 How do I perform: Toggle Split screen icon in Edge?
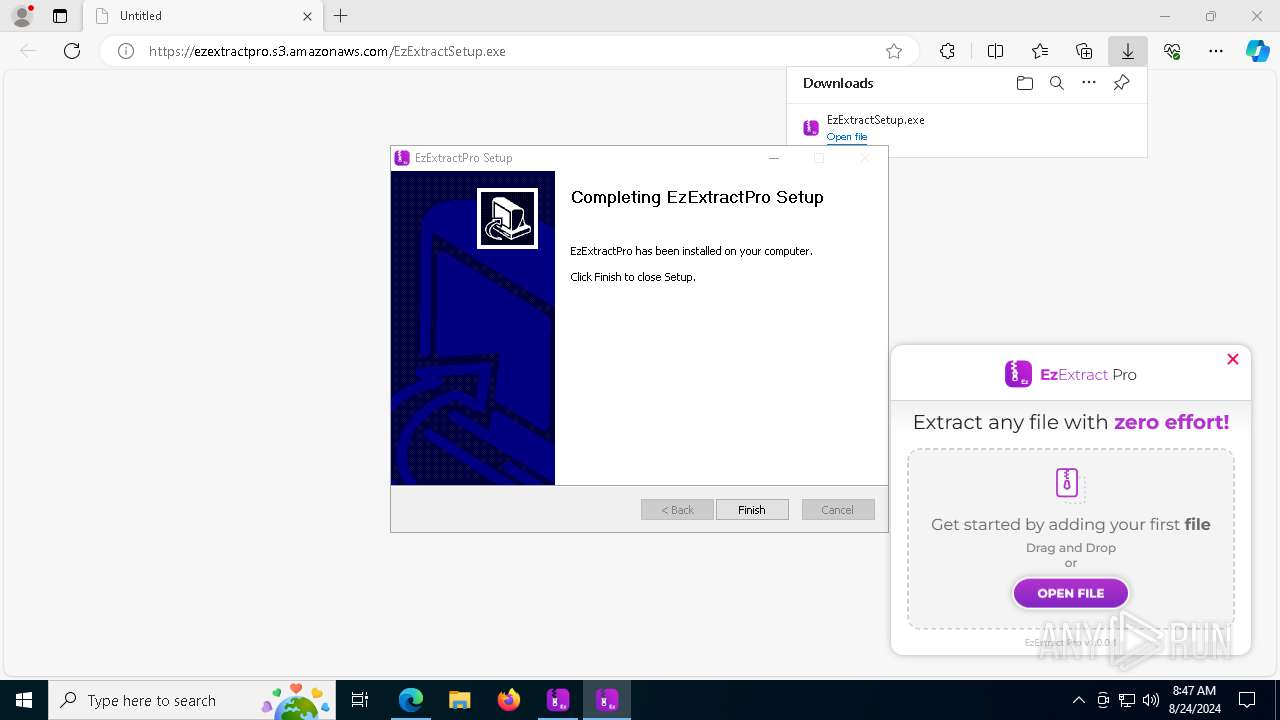996,51
